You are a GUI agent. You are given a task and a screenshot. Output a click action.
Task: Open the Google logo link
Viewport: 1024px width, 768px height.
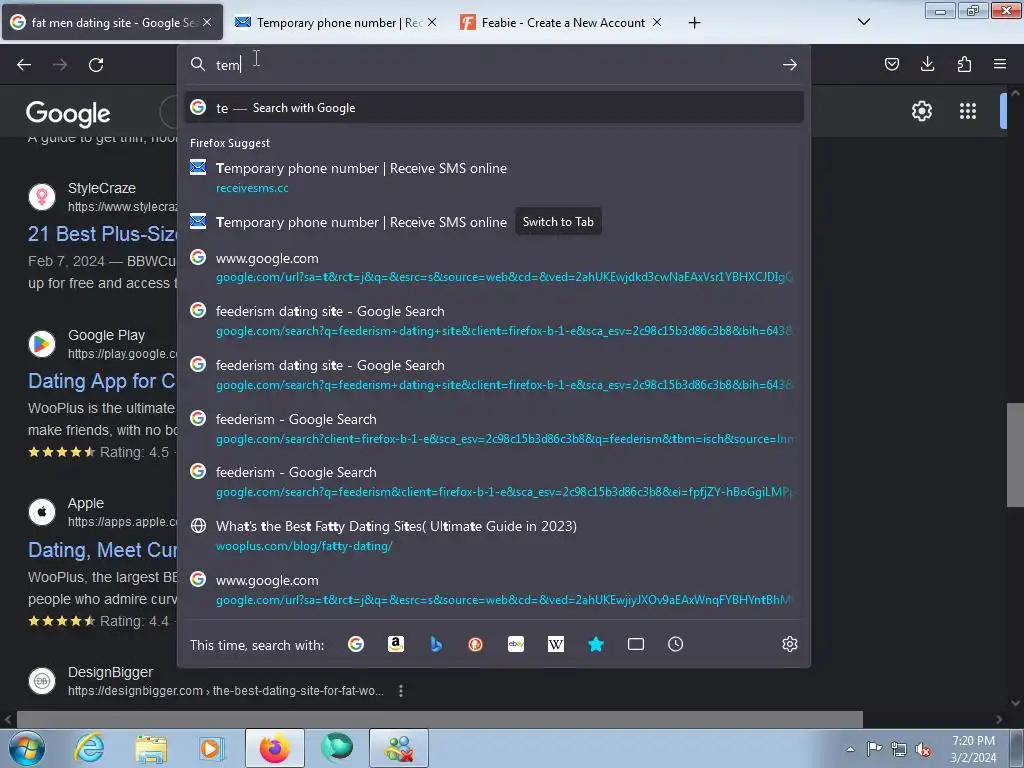(68, 113)
